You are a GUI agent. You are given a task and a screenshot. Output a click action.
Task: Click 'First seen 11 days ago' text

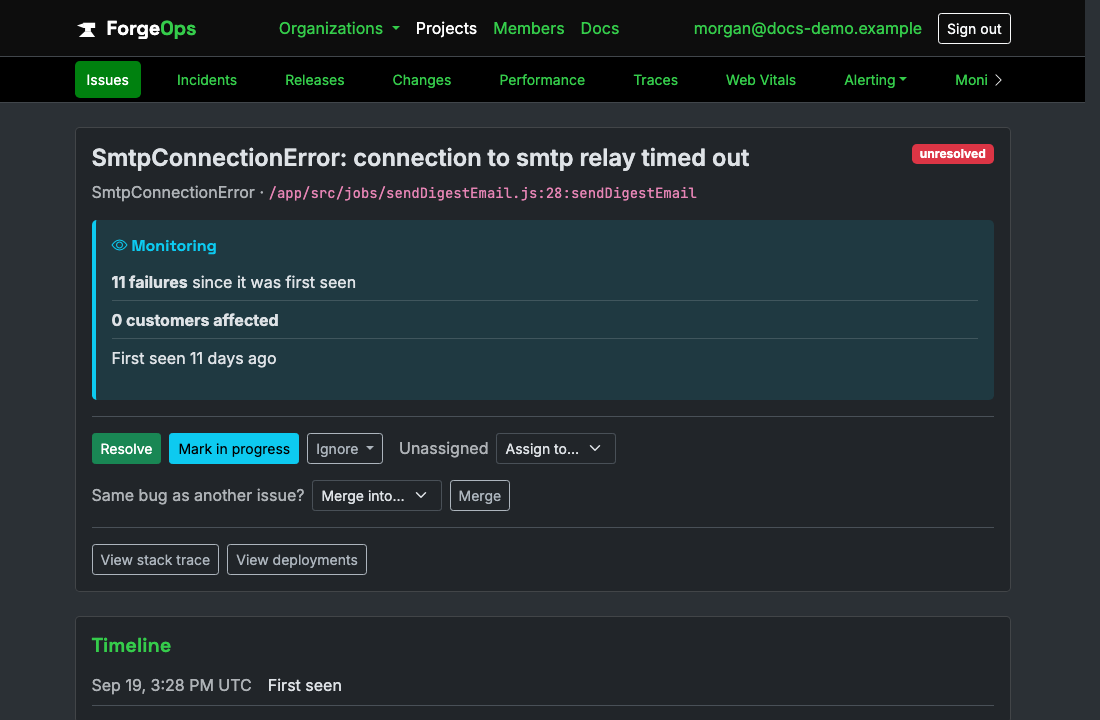(x=194, y=358)
